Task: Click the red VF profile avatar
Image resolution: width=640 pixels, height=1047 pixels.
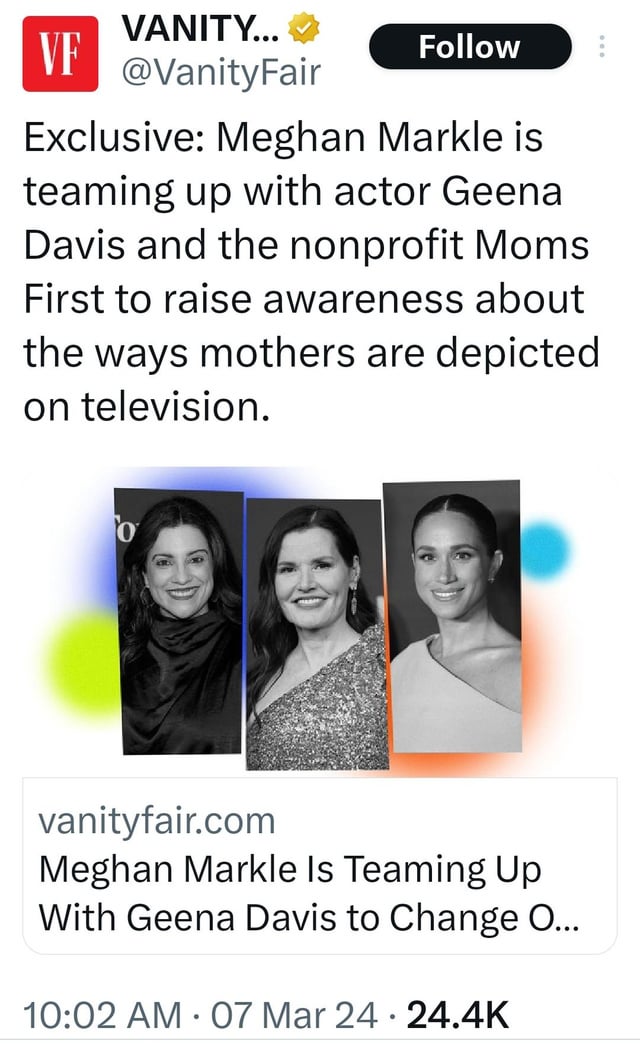Action: [60, 54]
